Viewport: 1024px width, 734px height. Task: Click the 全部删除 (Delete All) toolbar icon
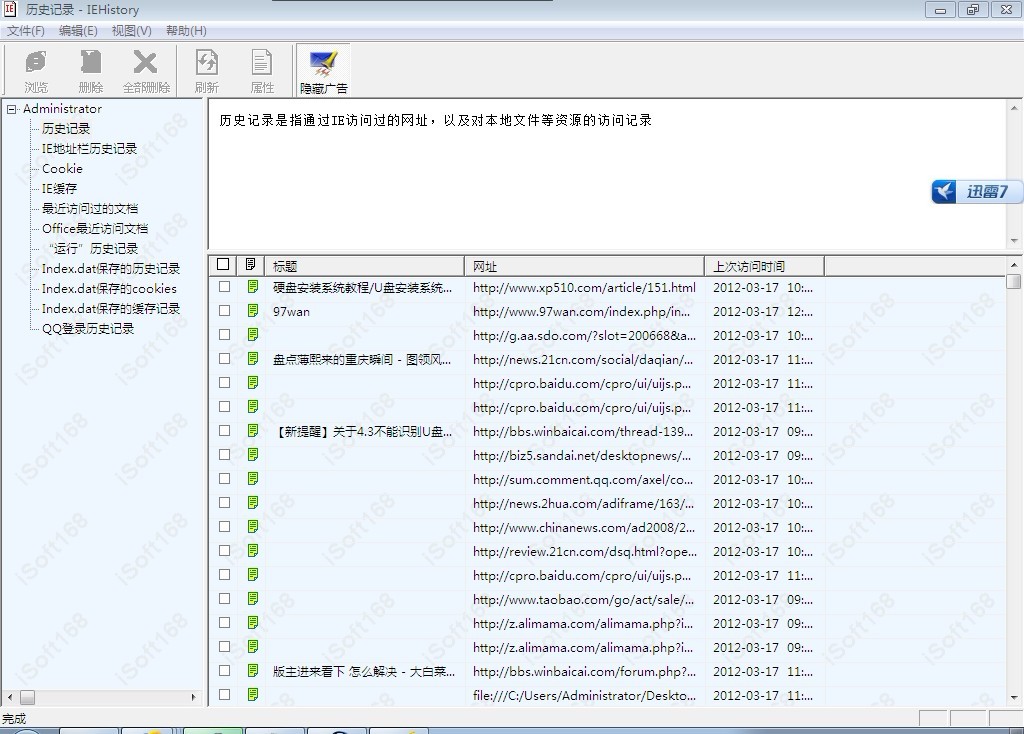[x=146, y=70]
